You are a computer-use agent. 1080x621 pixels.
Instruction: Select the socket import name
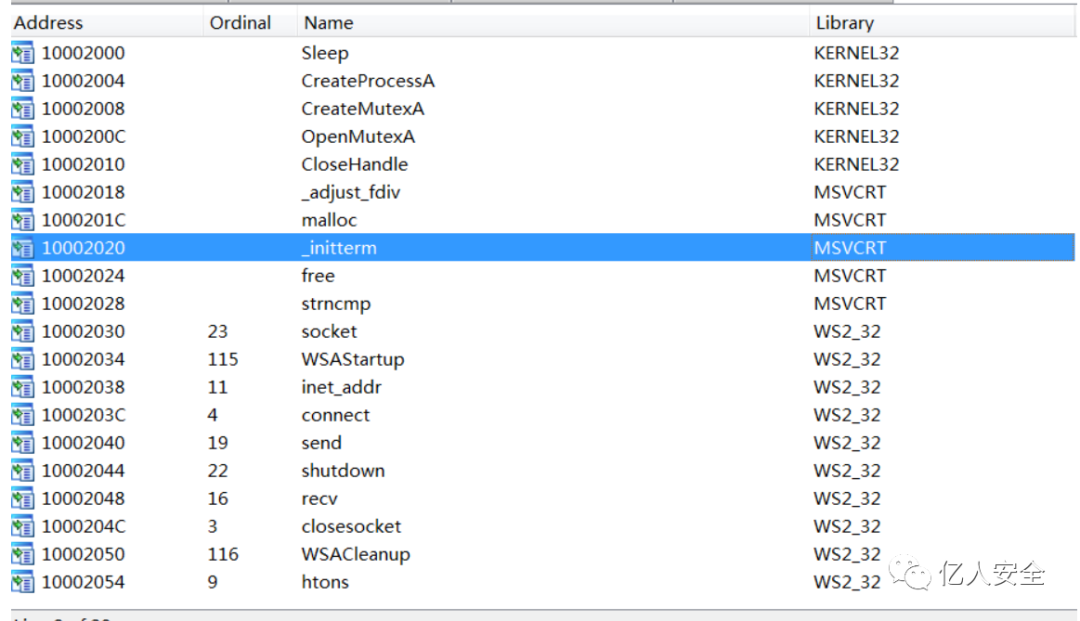[329, 331]
